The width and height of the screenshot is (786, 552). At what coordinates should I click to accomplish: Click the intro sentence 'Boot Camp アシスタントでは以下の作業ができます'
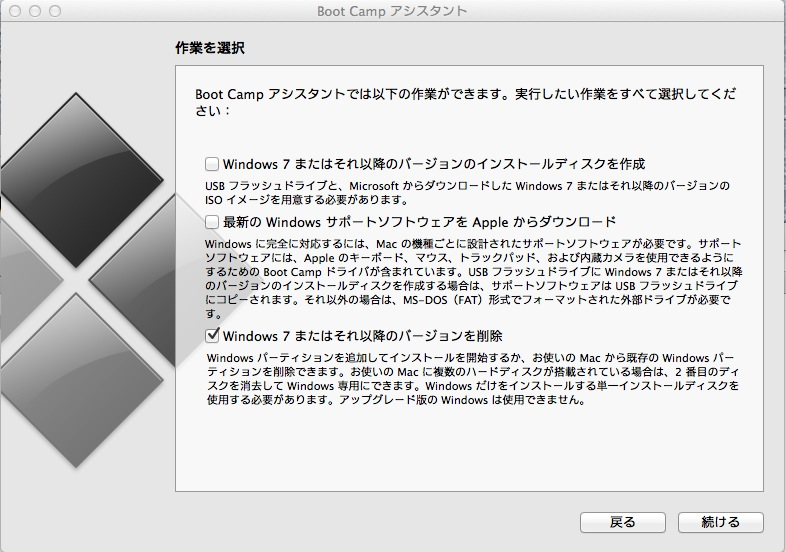coord(352,94)
